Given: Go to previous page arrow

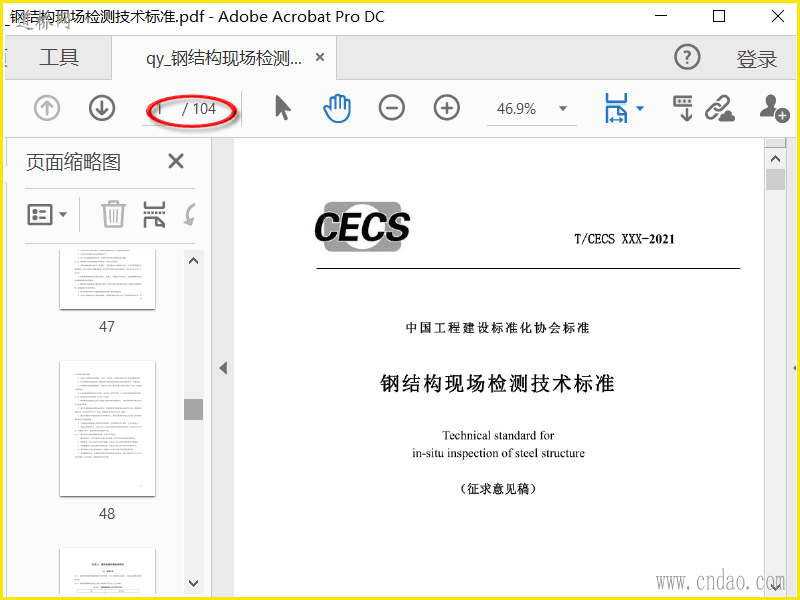Looking at the screenshot, I should click(47, 109).
